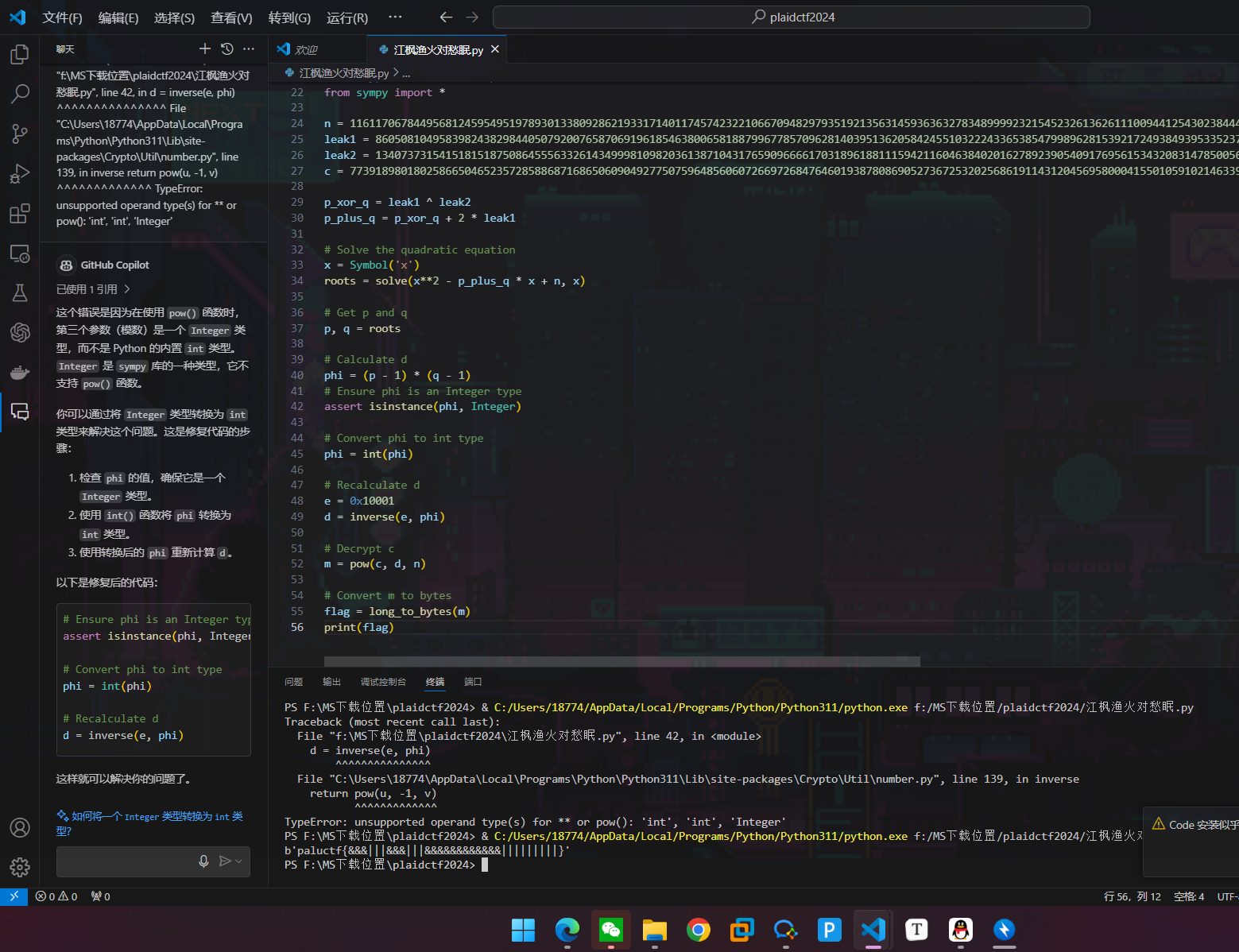Go forward with navigation arrow
The image size is (1239, 952).
pyautogui.click(x=472, y=17)
